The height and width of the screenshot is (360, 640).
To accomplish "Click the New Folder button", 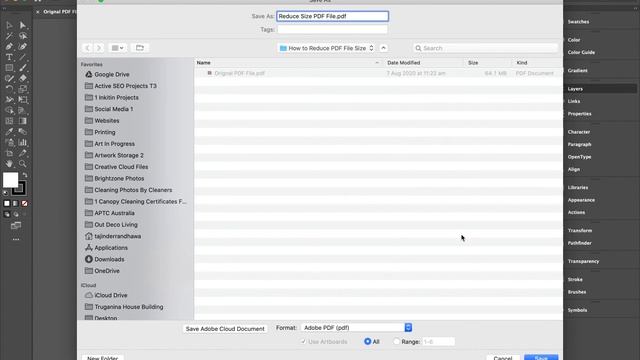I will click(102, 358).
